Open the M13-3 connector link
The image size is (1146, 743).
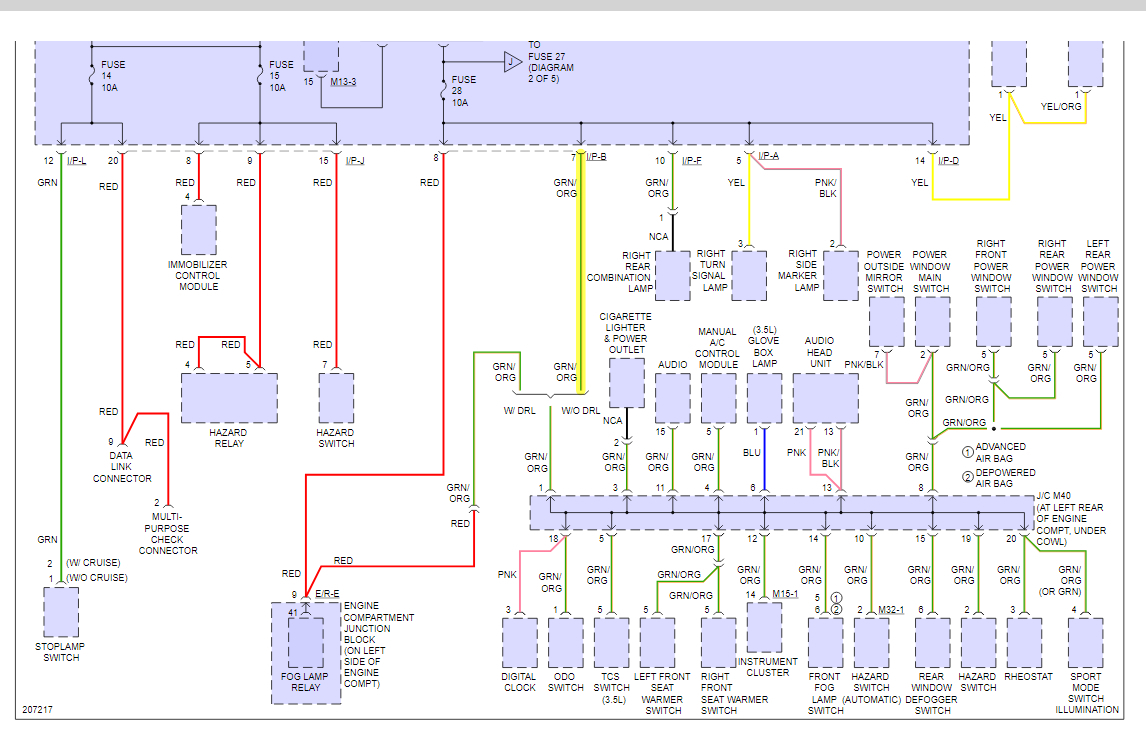[x=343, y=82]
